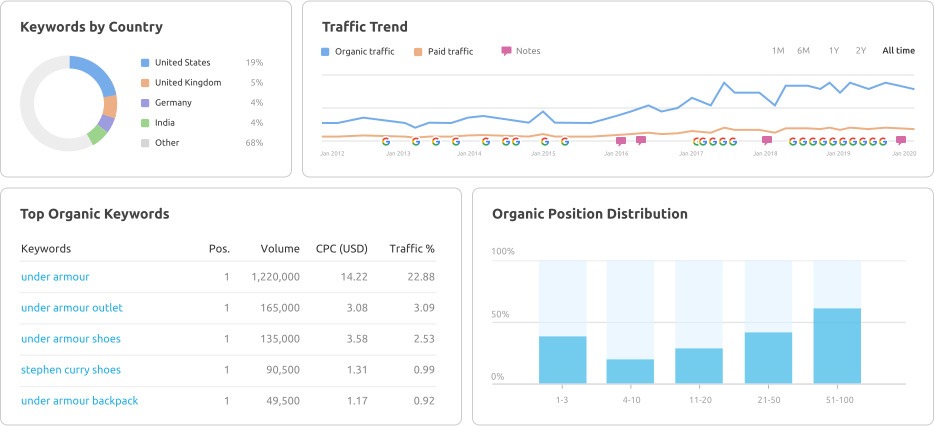
Task: Toggle the Organic traffic legend series
Action: point(357,51)
